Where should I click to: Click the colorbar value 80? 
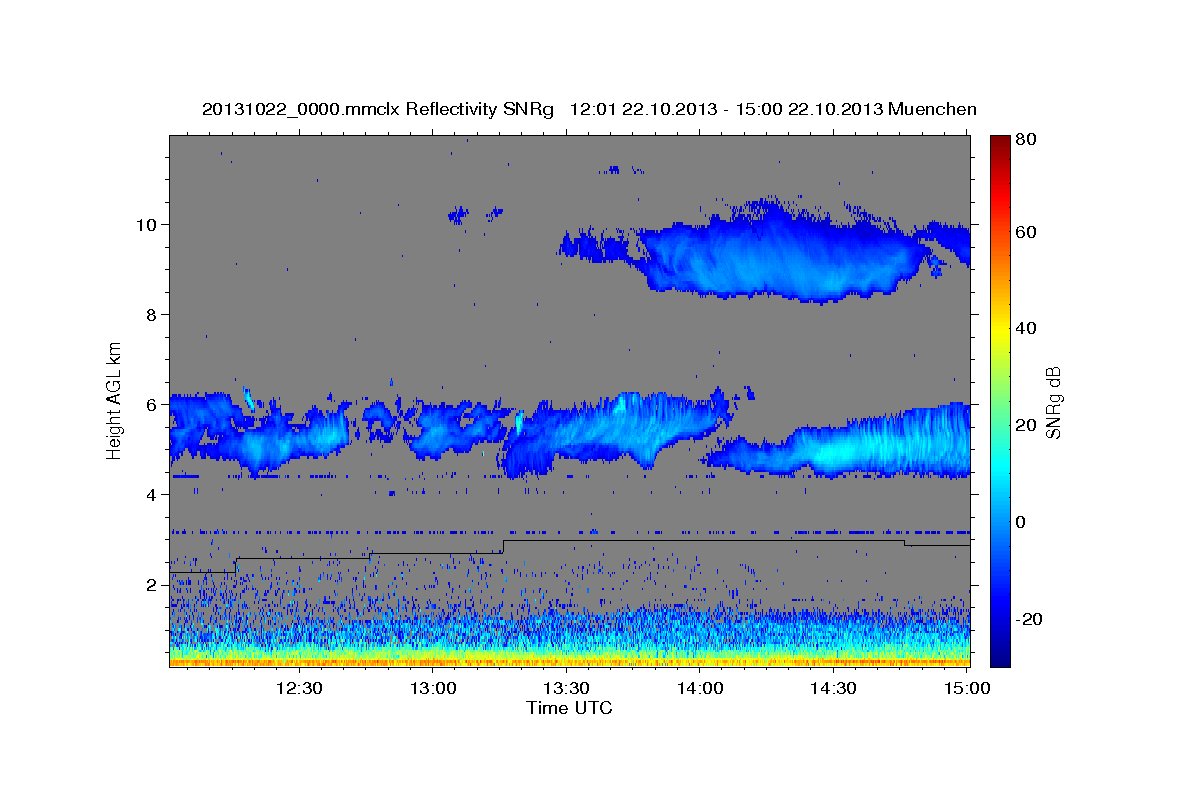(1028, 140)
